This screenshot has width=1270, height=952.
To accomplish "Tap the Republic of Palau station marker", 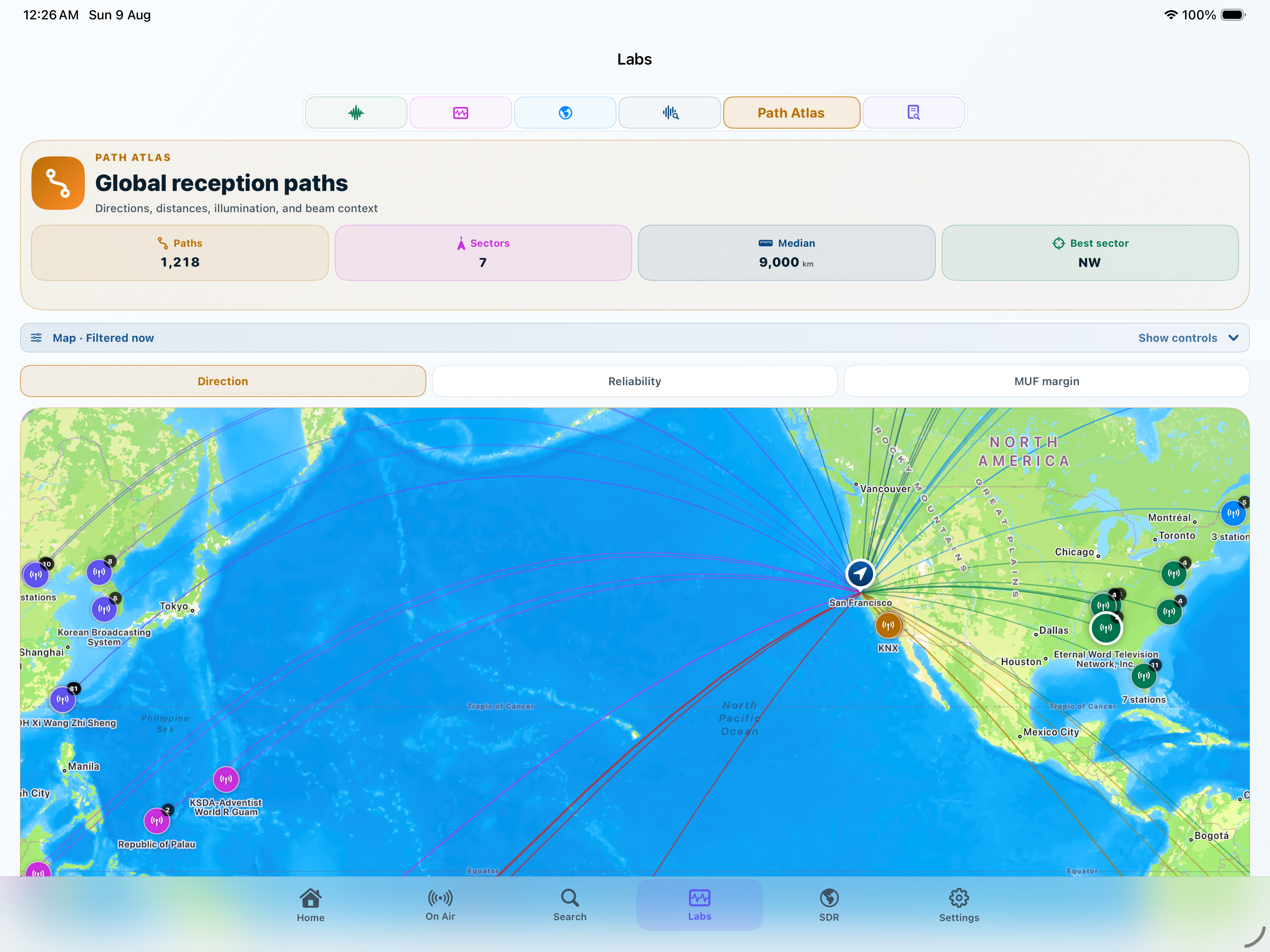I will [157, 821].
